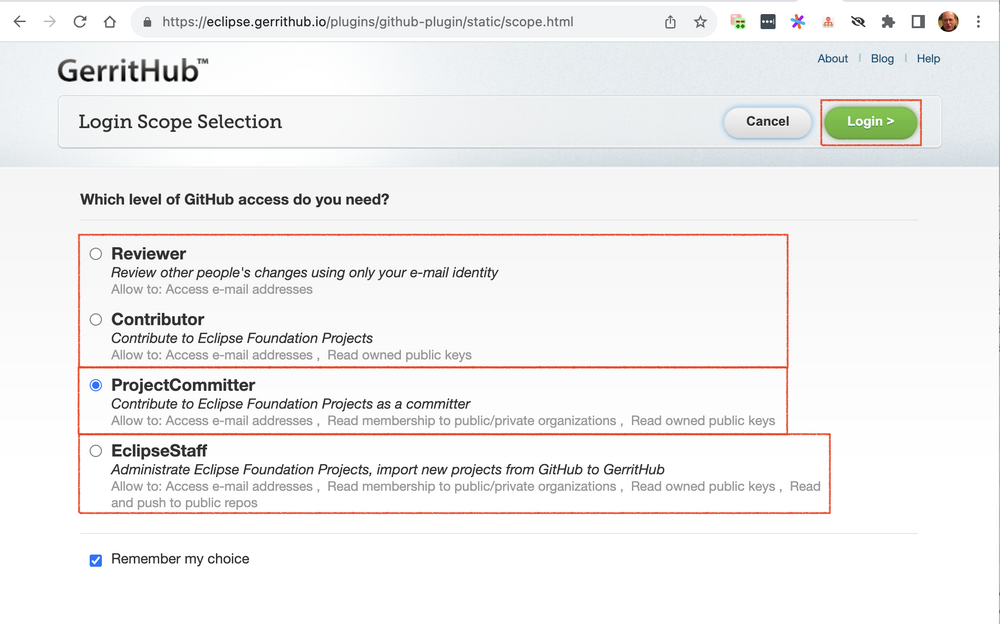Open the Help link
The height and width of the screenshot is (624, 1000).
coord(928,58)
